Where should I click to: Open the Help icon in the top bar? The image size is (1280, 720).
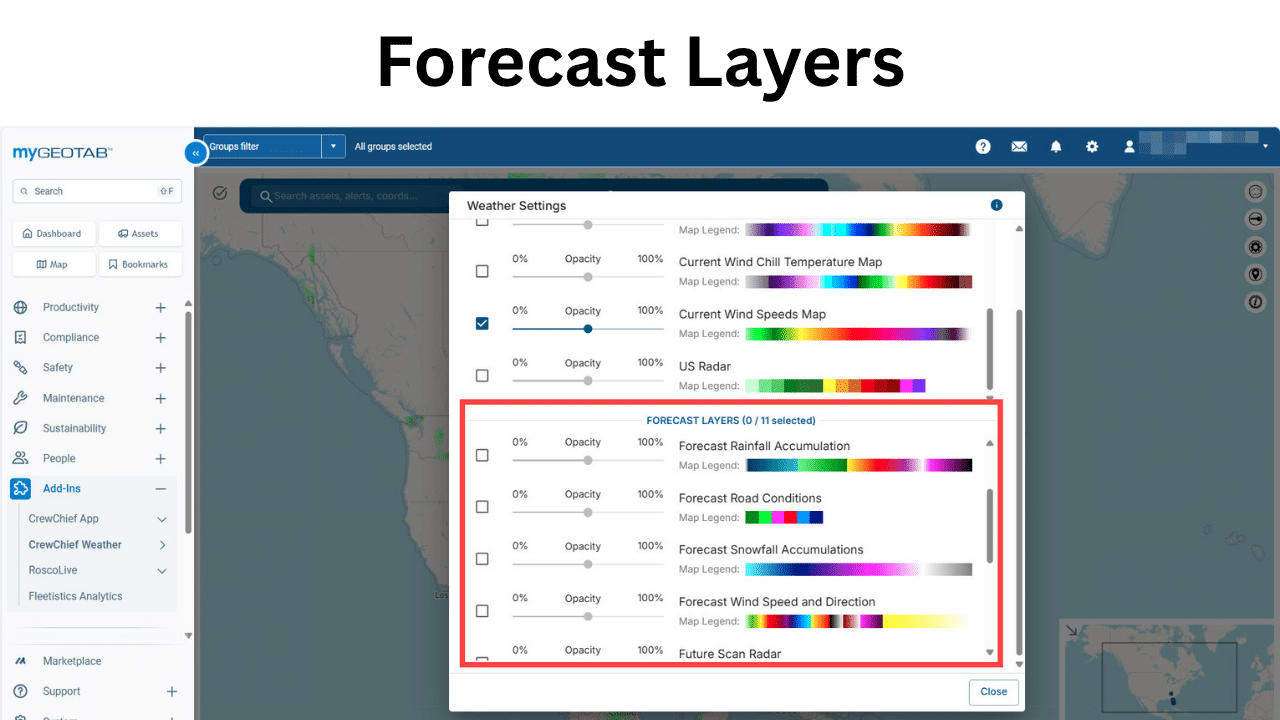[983, 146]
